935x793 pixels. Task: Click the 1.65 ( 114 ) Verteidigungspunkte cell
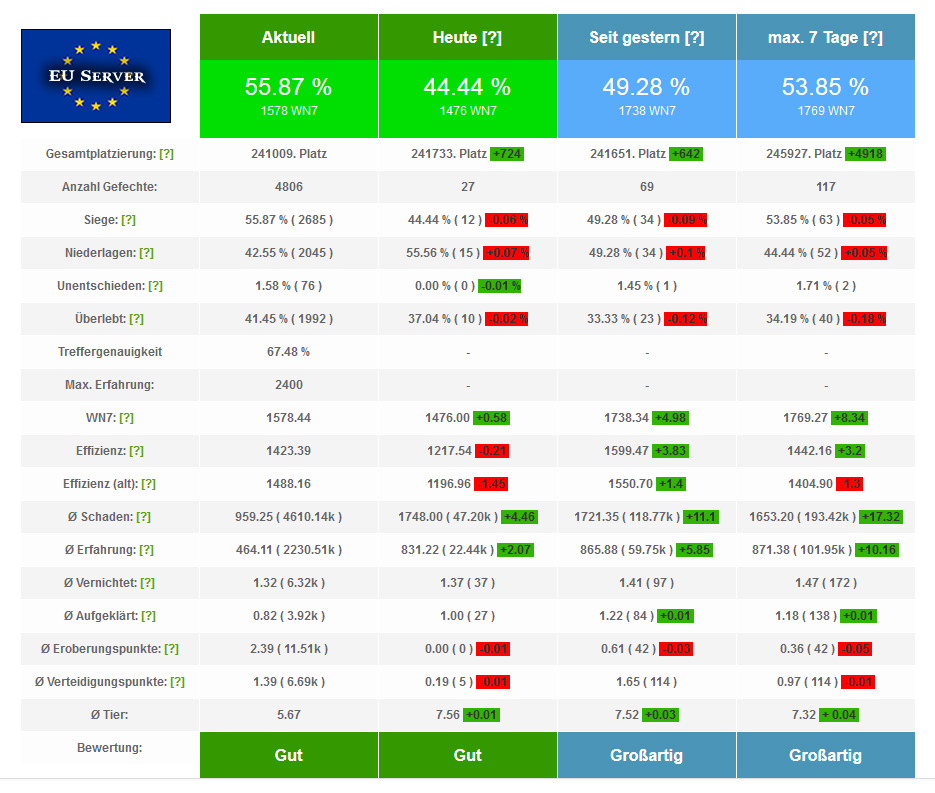pos(647,682)
